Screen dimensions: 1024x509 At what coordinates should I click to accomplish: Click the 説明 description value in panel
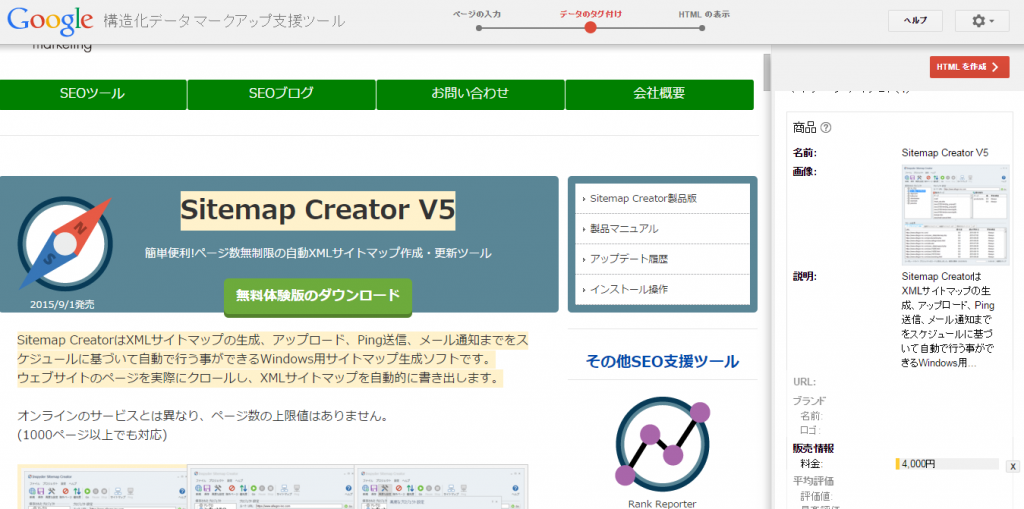pyautogui.click(x=947, y=320)
